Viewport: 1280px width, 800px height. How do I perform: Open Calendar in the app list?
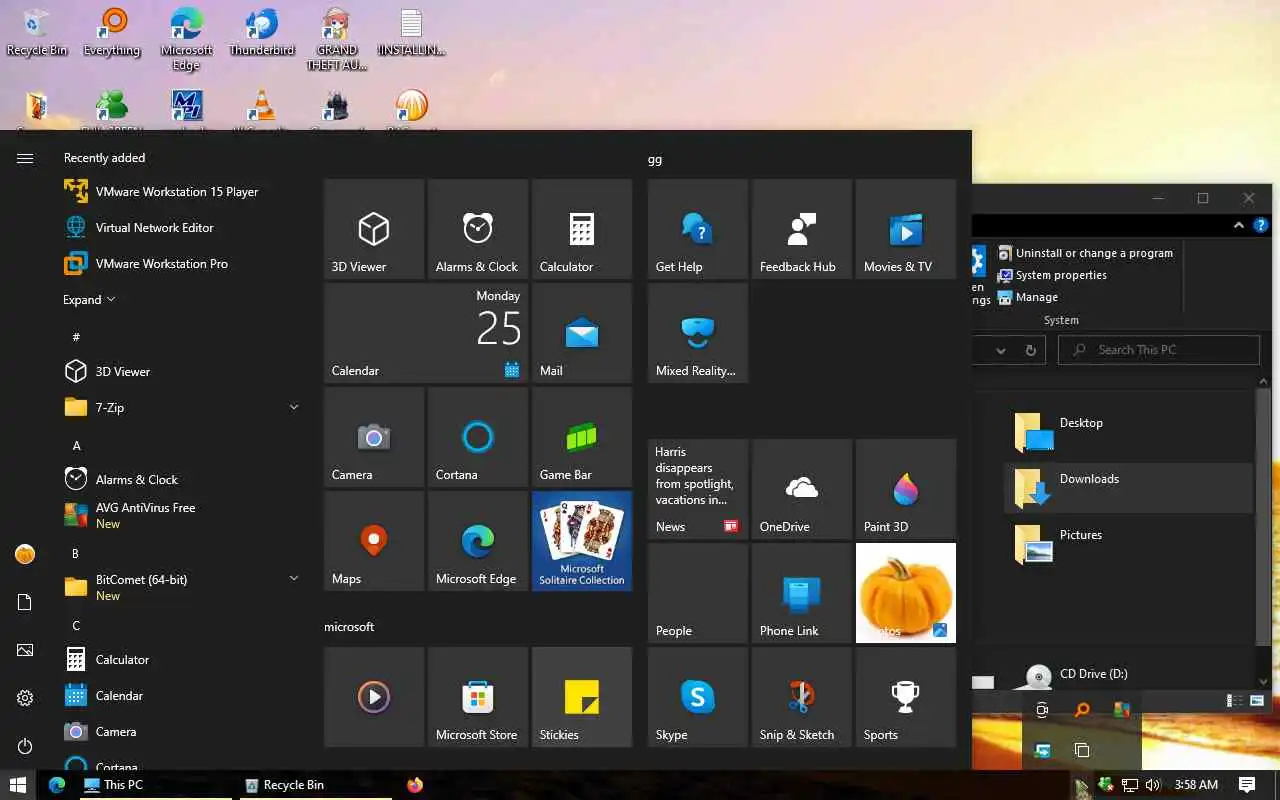tap(182, 695)
